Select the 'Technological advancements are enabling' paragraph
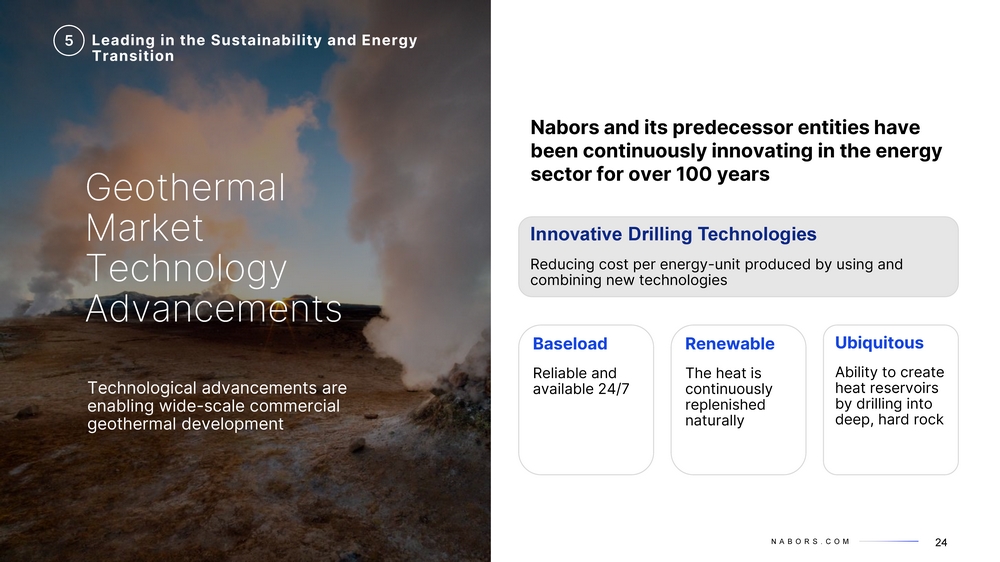The width and height of the screenshot is (1000, 562). [217, 406]
